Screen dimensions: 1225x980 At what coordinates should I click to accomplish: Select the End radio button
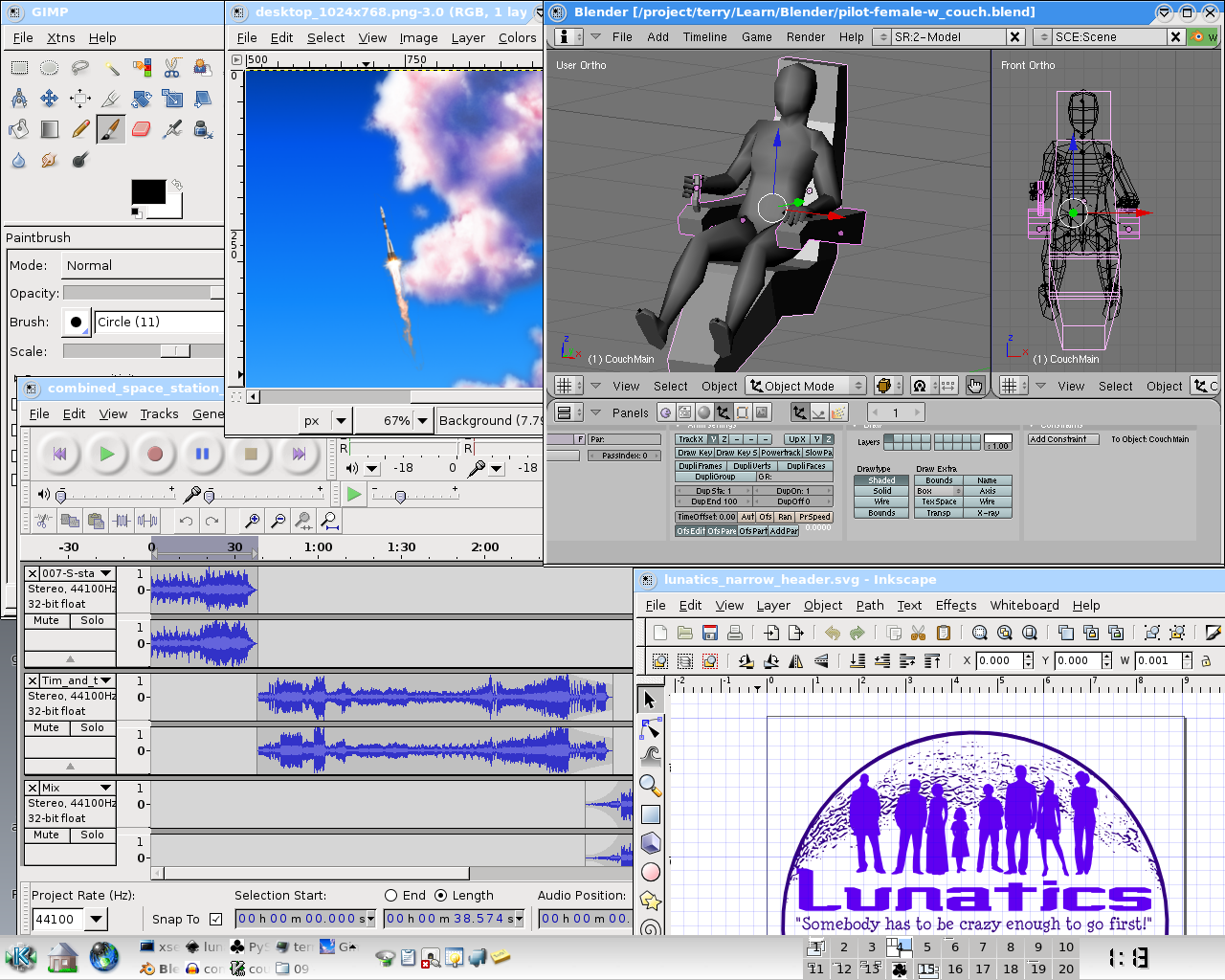[x=390, y=896]
